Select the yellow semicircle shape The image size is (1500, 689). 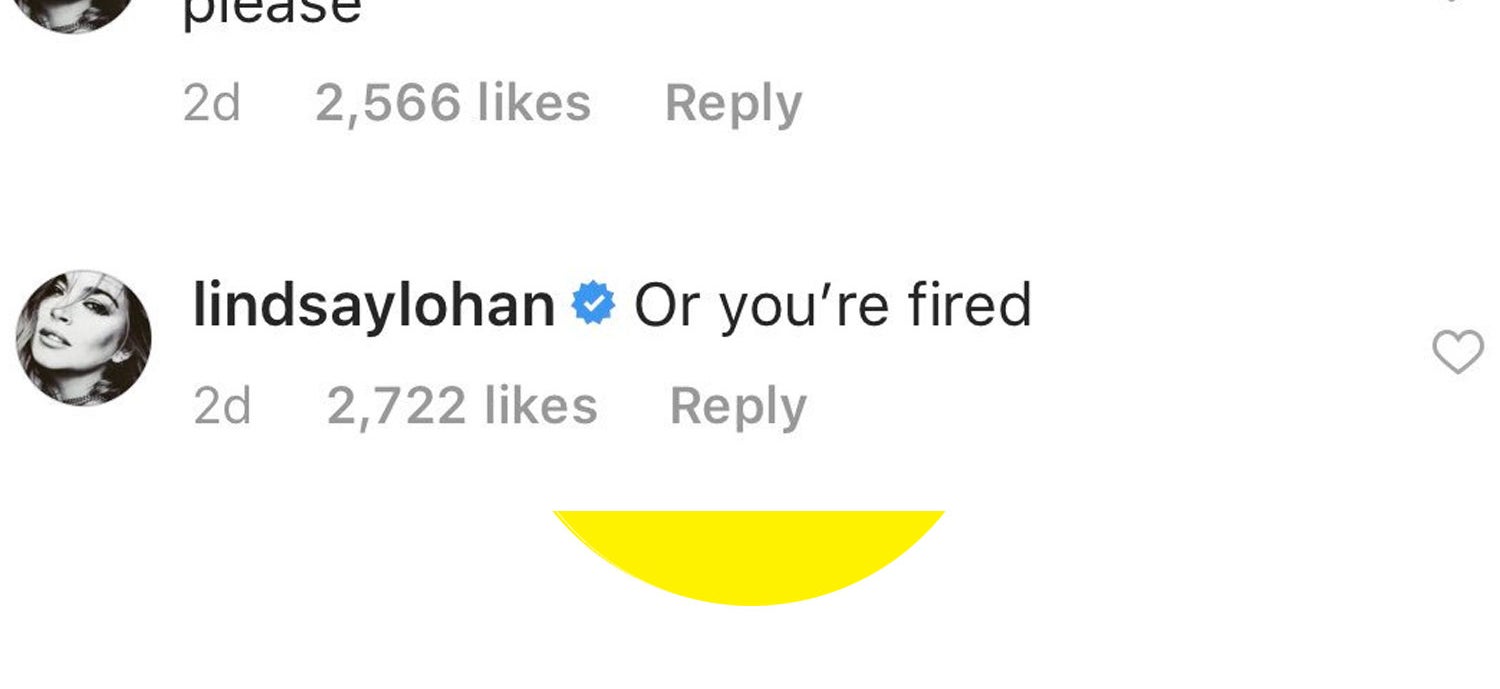point(748,555)
